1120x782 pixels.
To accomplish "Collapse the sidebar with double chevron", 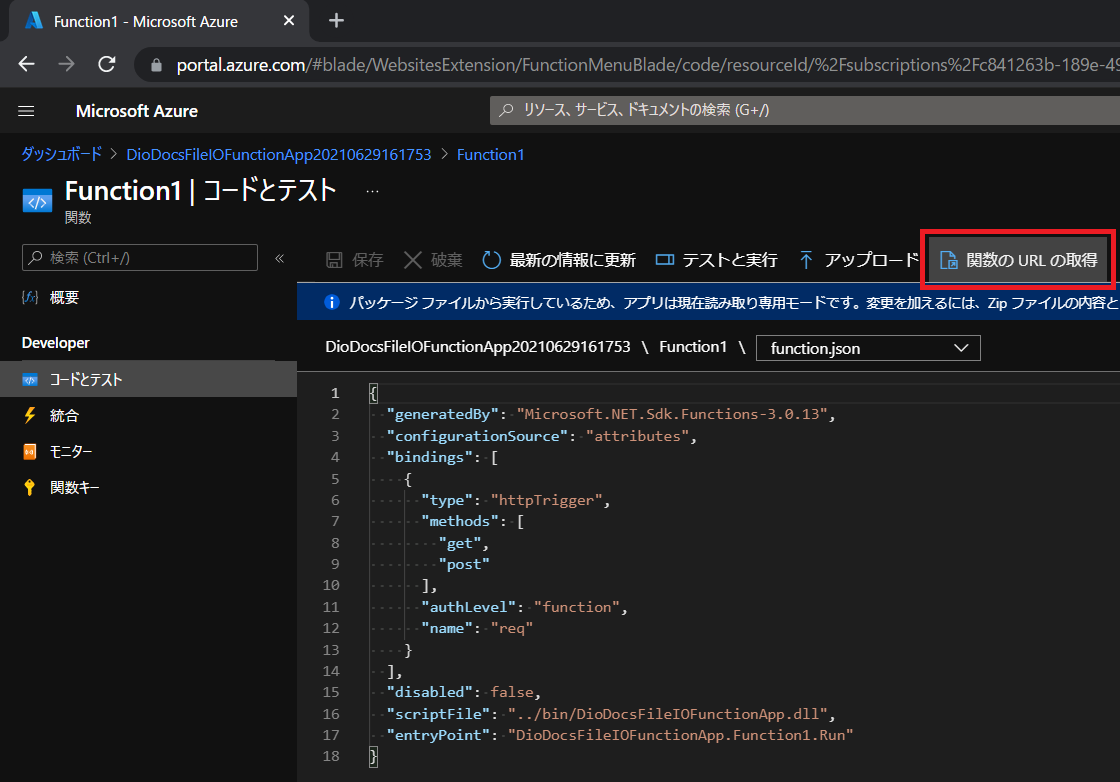I will click(x=280, y=259).
